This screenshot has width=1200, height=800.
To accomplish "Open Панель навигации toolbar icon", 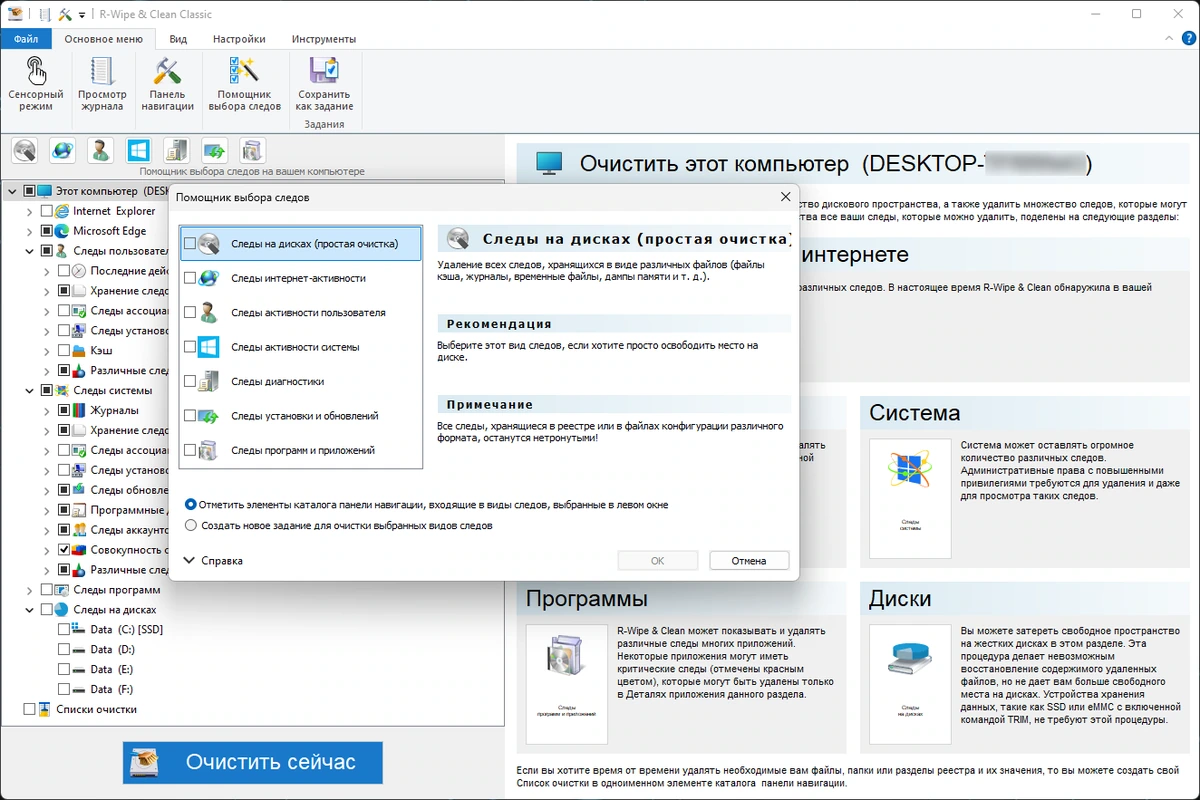I will (x=167, y=84).
